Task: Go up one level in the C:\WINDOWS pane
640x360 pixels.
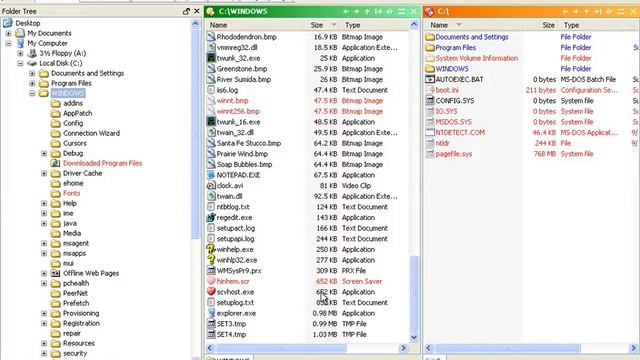Action: click(x=367, y=11)
